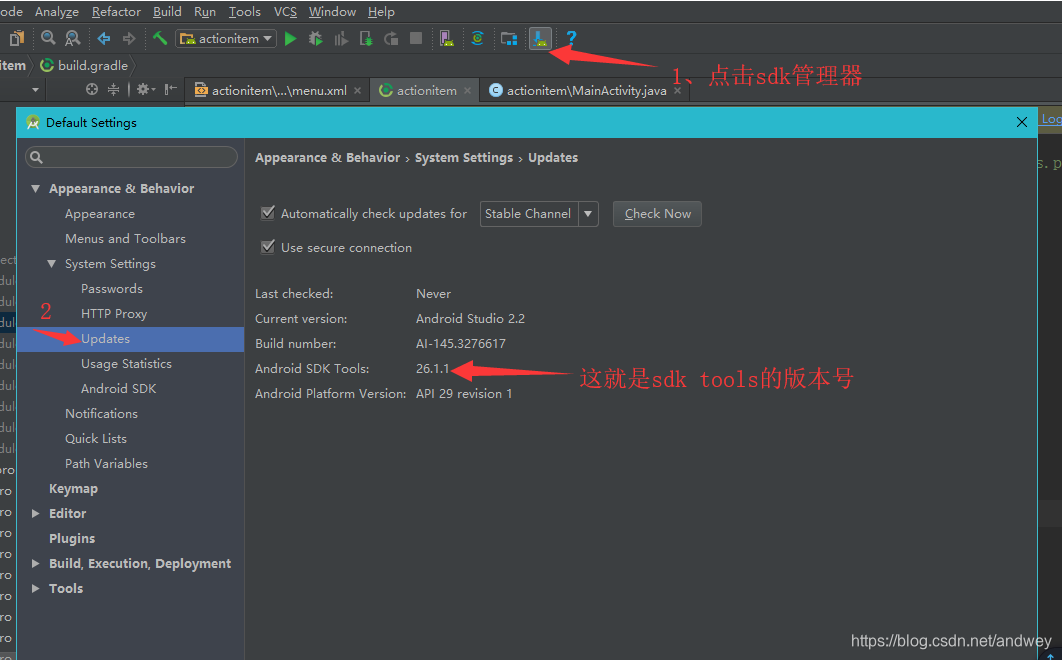Open Quick Lists settings page
This screenshot has width=1062, height=660.
tap(95, 439)
